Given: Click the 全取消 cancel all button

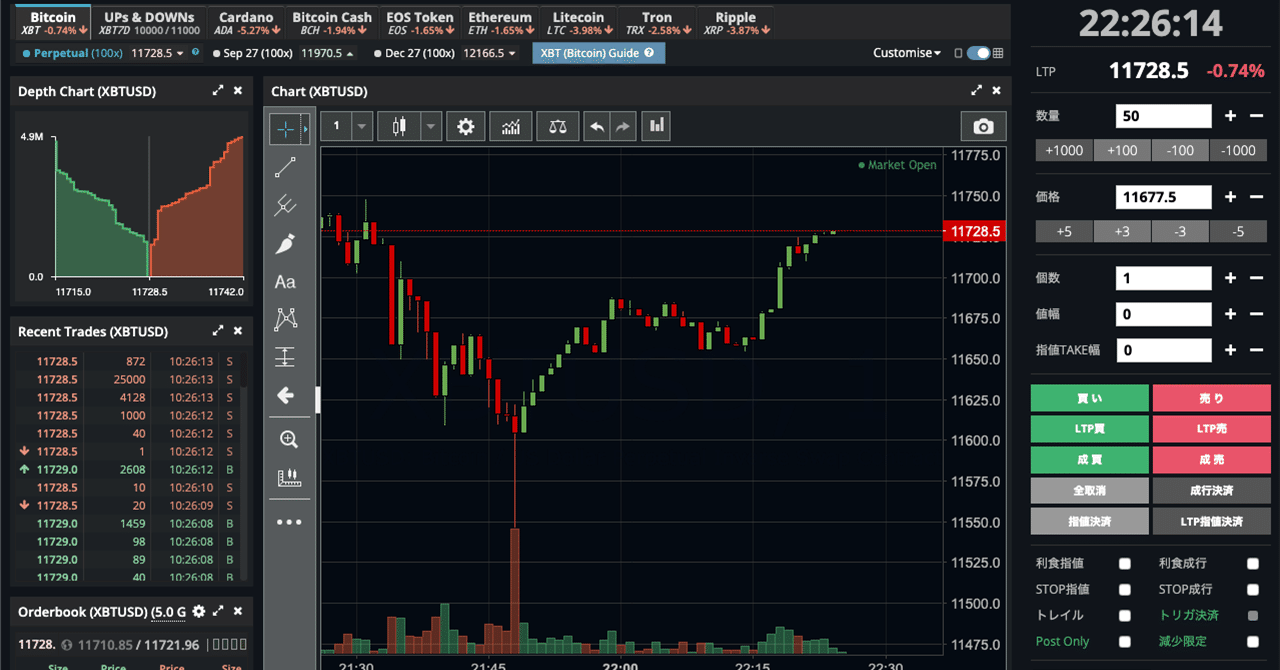Looking at the screenshot, I should (x=1090, y=491).
